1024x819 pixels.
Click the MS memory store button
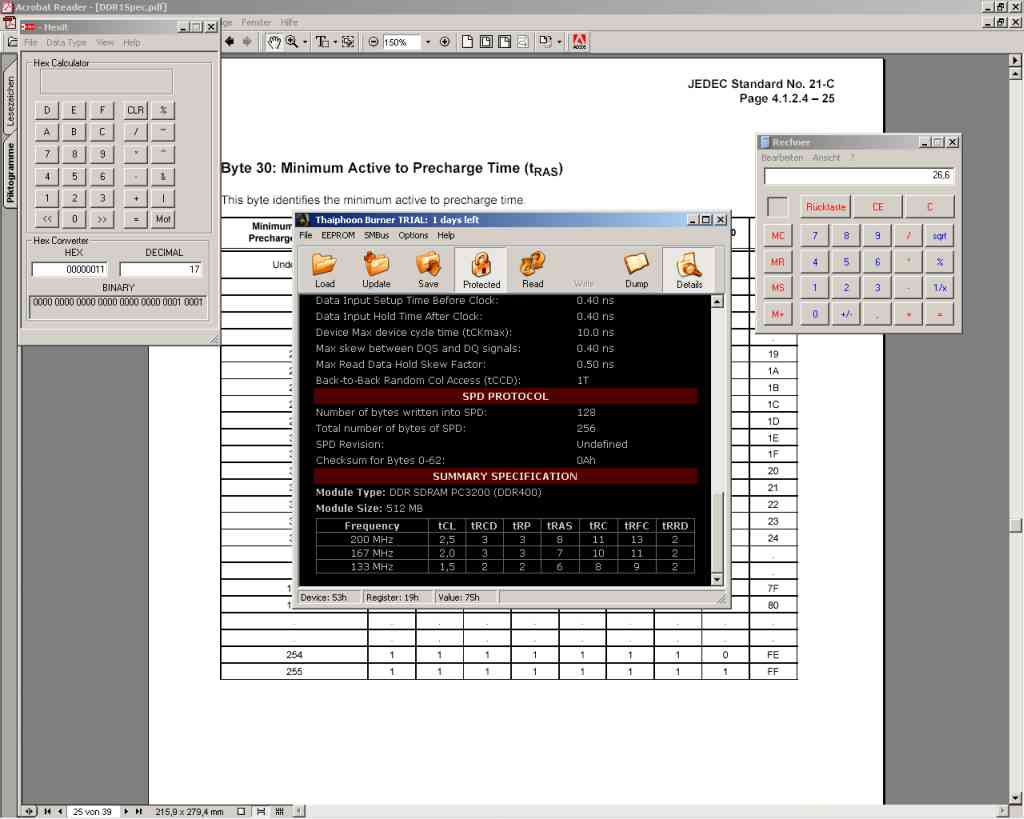pyautogui.click(x=777, y=288)
